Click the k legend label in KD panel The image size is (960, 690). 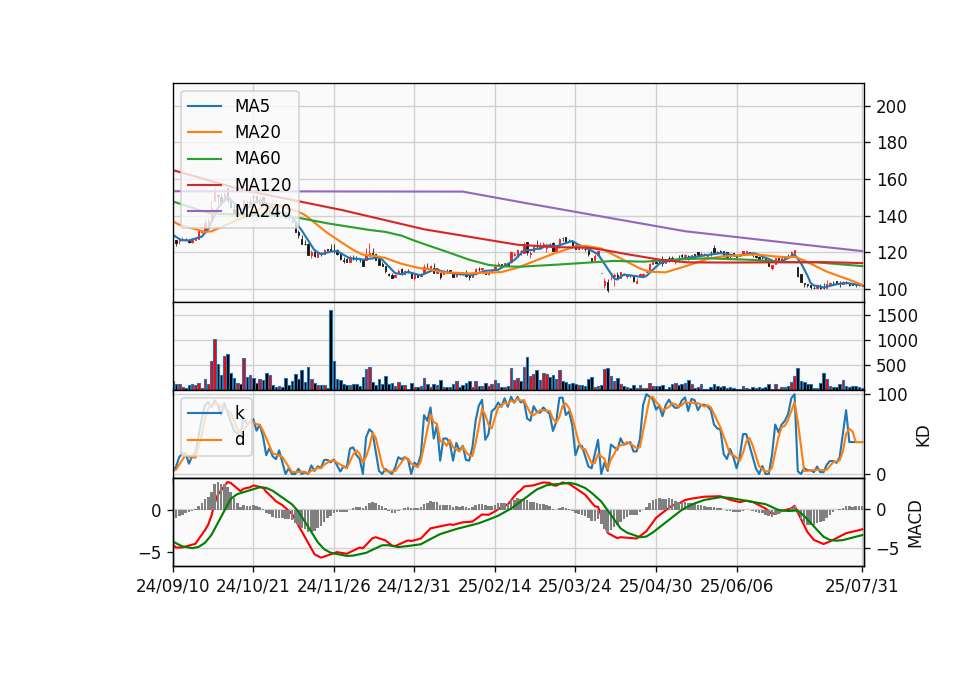point(240,413)
